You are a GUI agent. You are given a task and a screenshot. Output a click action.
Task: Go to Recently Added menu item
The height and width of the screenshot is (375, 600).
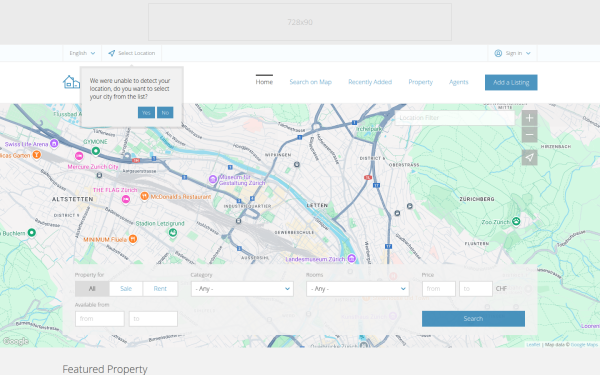pos(370,82)
